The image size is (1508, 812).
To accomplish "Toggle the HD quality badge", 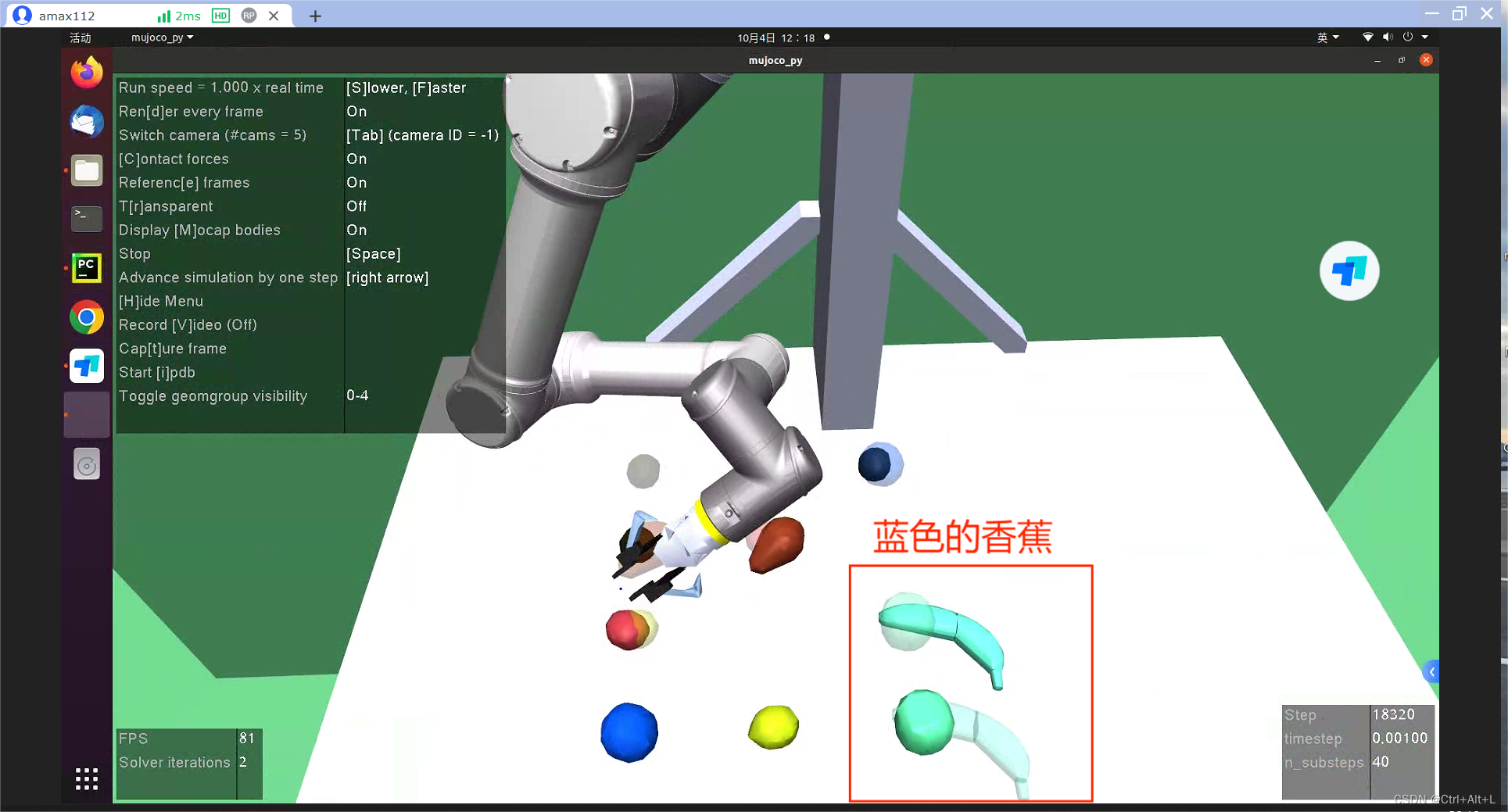I will click(x=221, y=16).
